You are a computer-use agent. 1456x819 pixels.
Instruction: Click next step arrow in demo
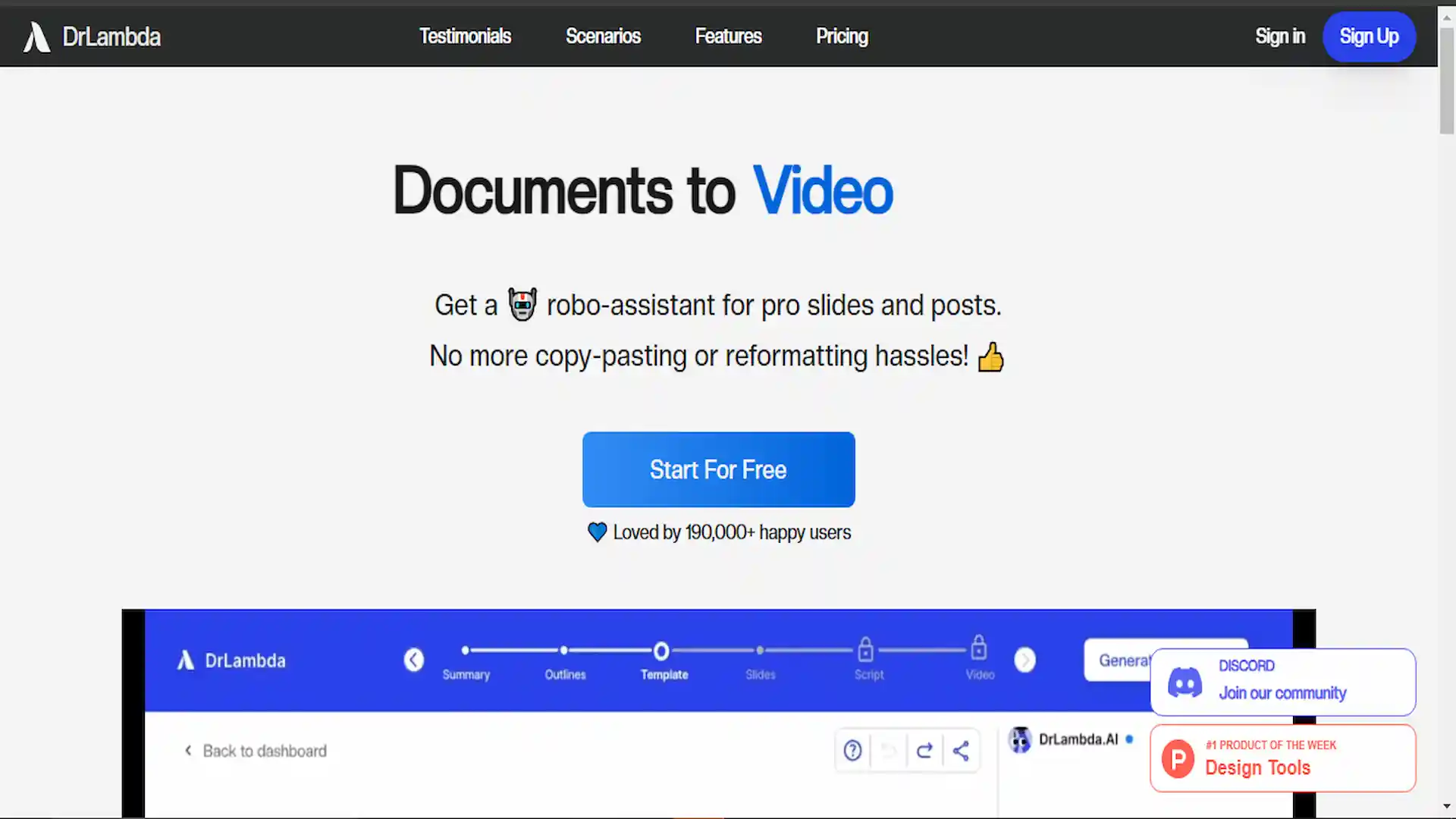point(1025,660)
